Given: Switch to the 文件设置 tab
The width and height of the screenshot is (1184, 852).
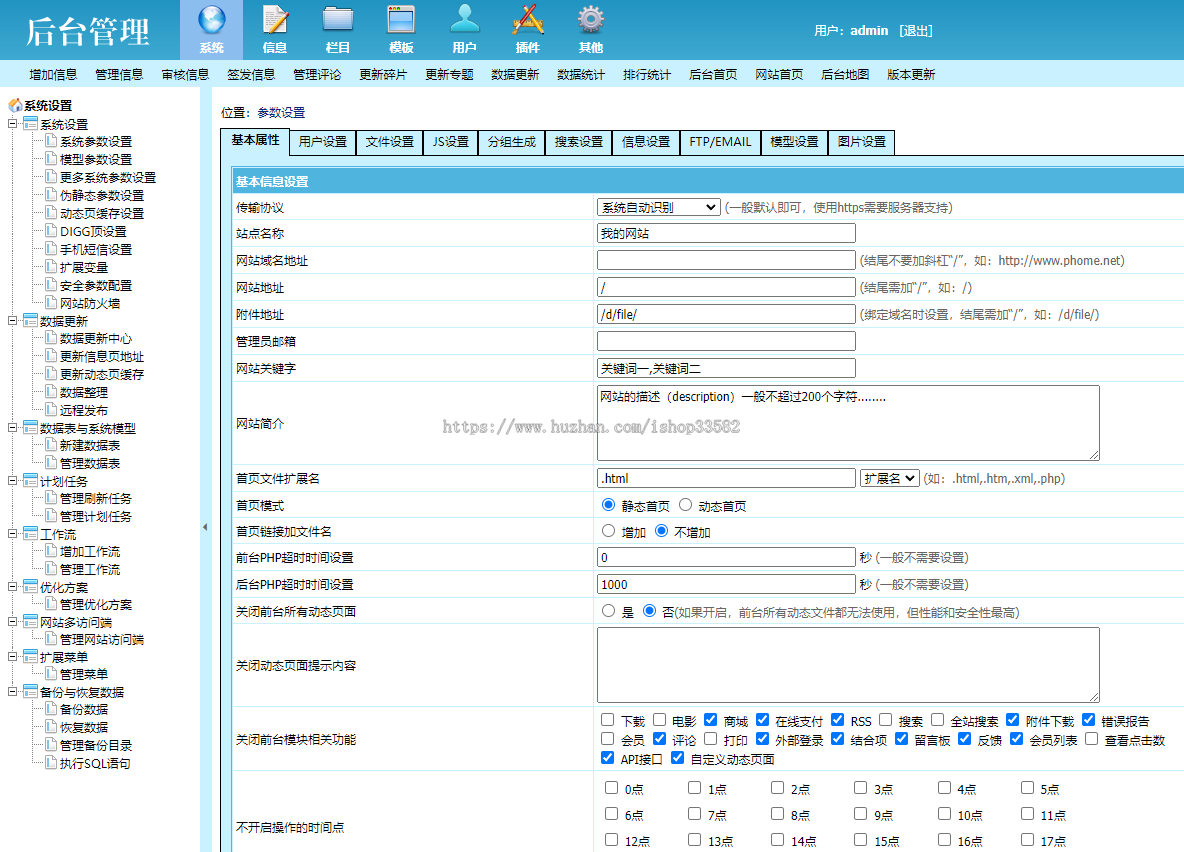Looking at the screenshot, I should coord(390,142).
